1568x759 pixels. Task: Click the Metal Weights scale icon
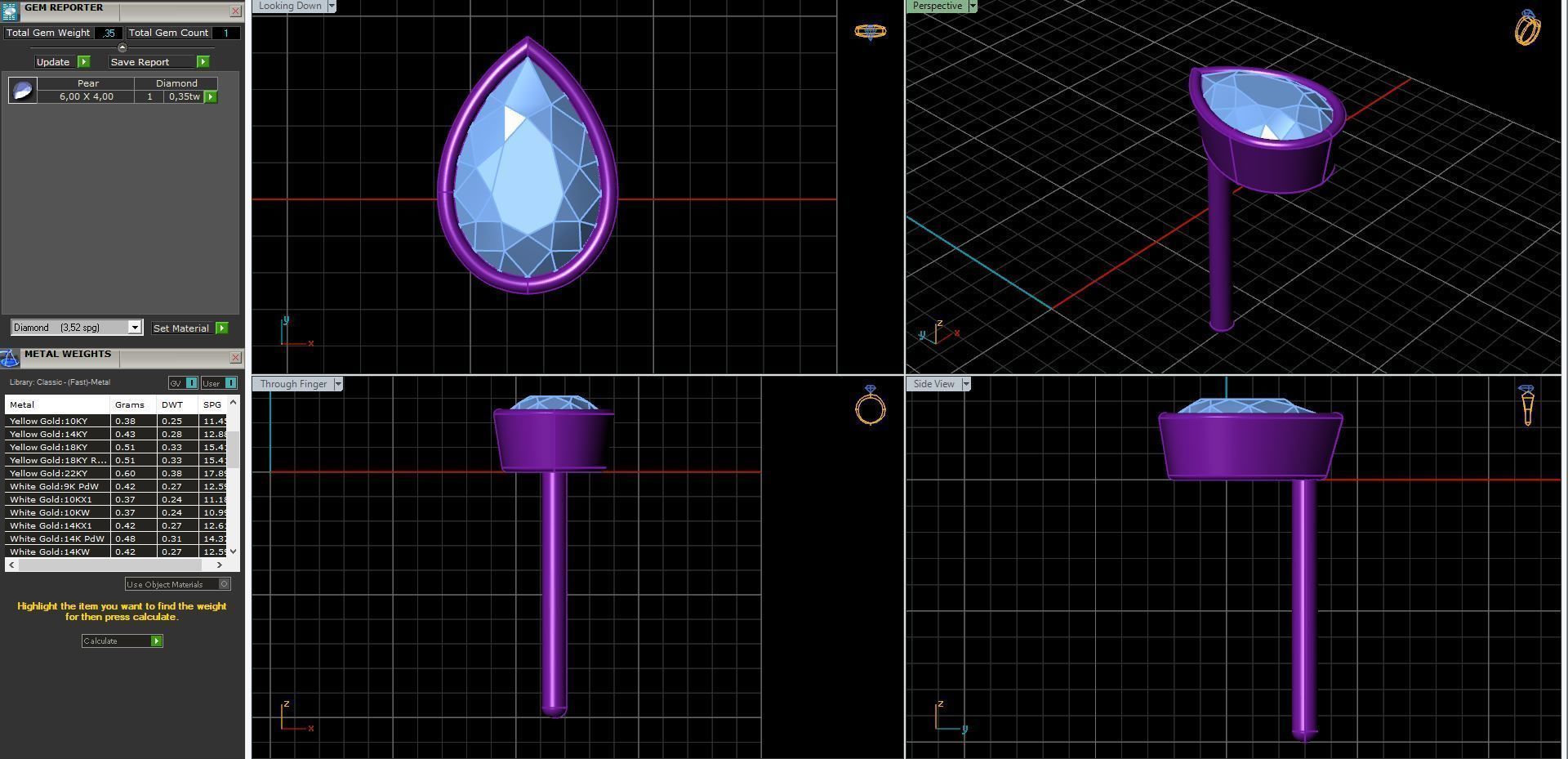tap(10, 358)
